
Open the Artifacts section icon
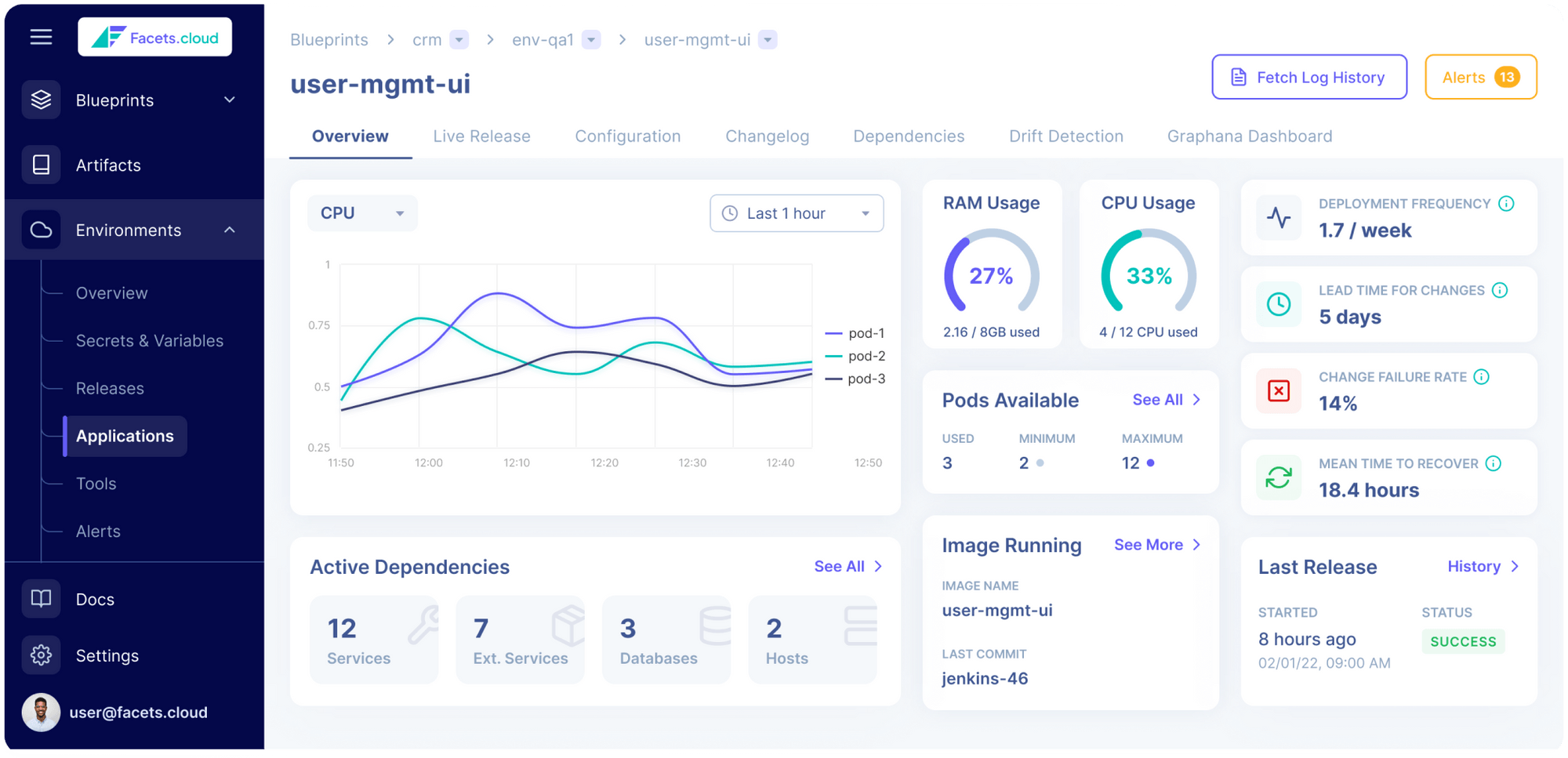tap(41, 165)
